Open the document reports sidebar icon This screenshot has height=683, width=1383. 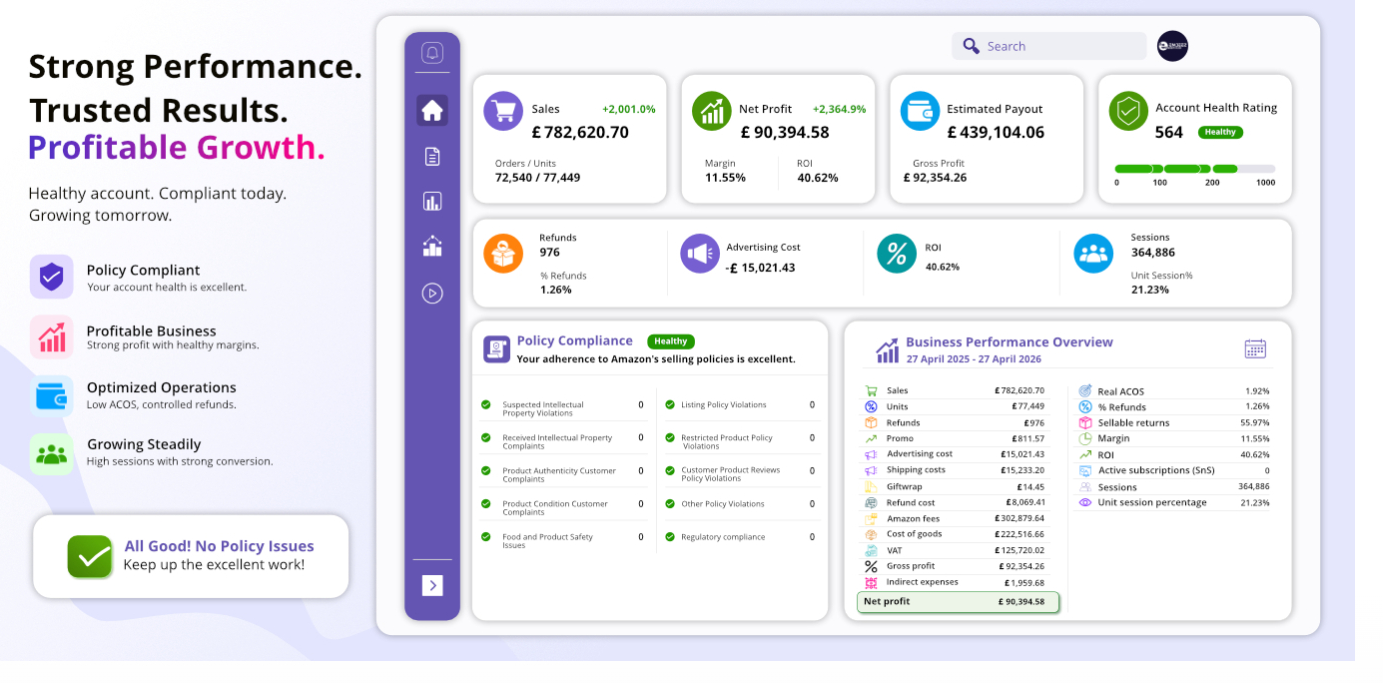432,156
